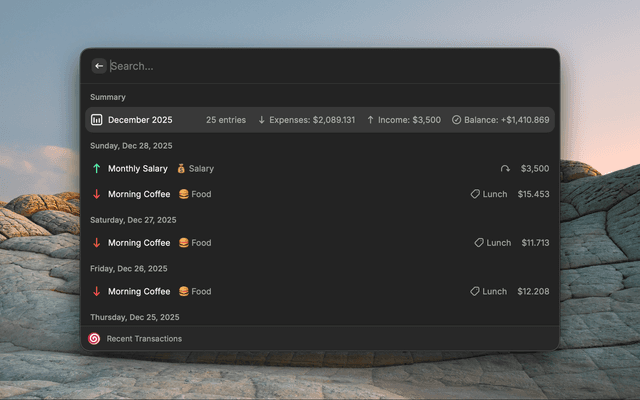The height and width of the screenshot is (400, 640).
Task: Click the recurring arrow icon beside $3,500
Action: tap(505, 169)
